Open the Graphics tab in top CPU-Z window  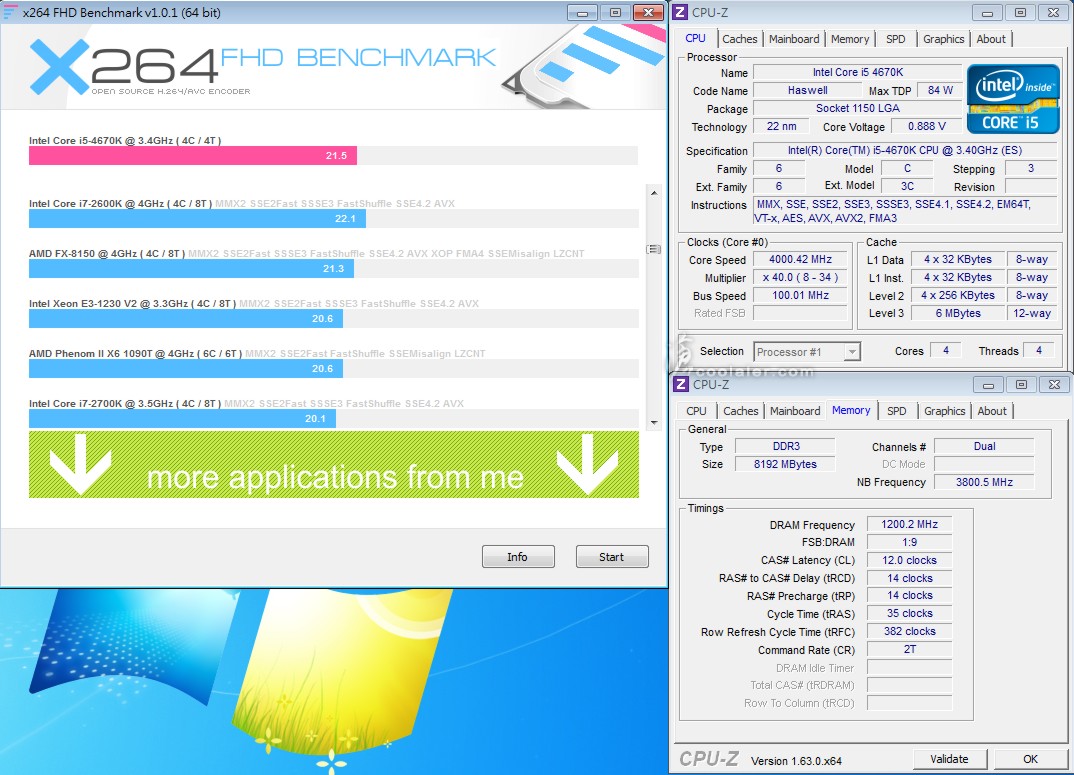coord(943,39)
